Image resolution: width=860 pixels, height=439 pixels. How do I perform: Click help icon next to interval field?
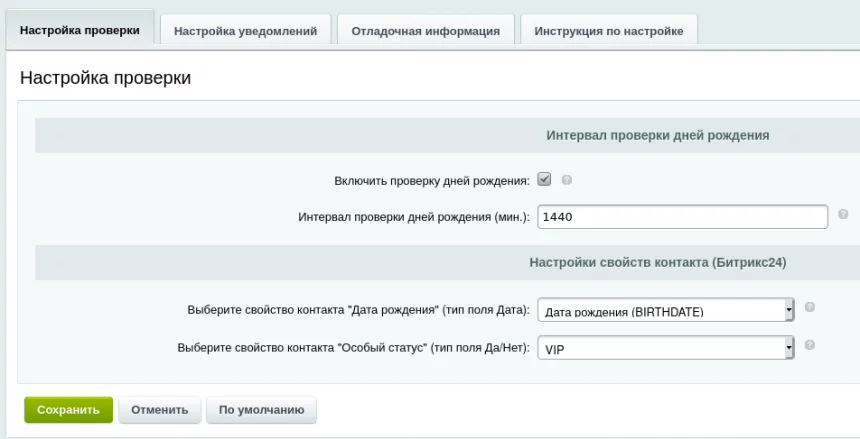(843, 214)
